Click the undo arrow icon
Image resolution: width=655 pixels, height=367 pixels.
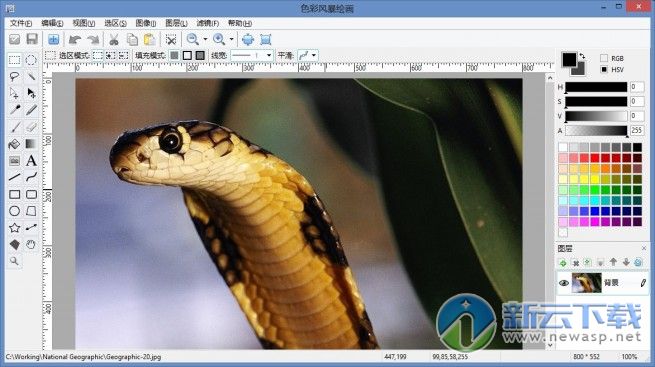point(75,40)
